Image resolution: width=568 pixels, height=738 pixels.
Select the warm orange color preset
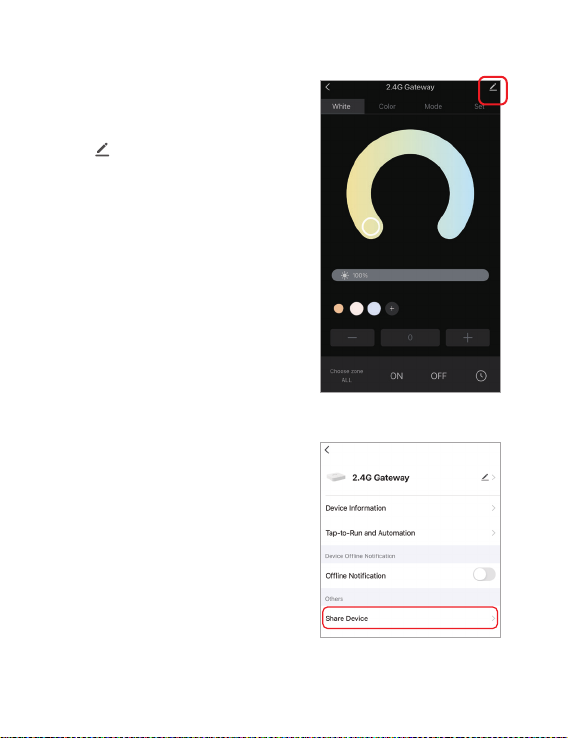pyautogui.click(x=338, y=309)
